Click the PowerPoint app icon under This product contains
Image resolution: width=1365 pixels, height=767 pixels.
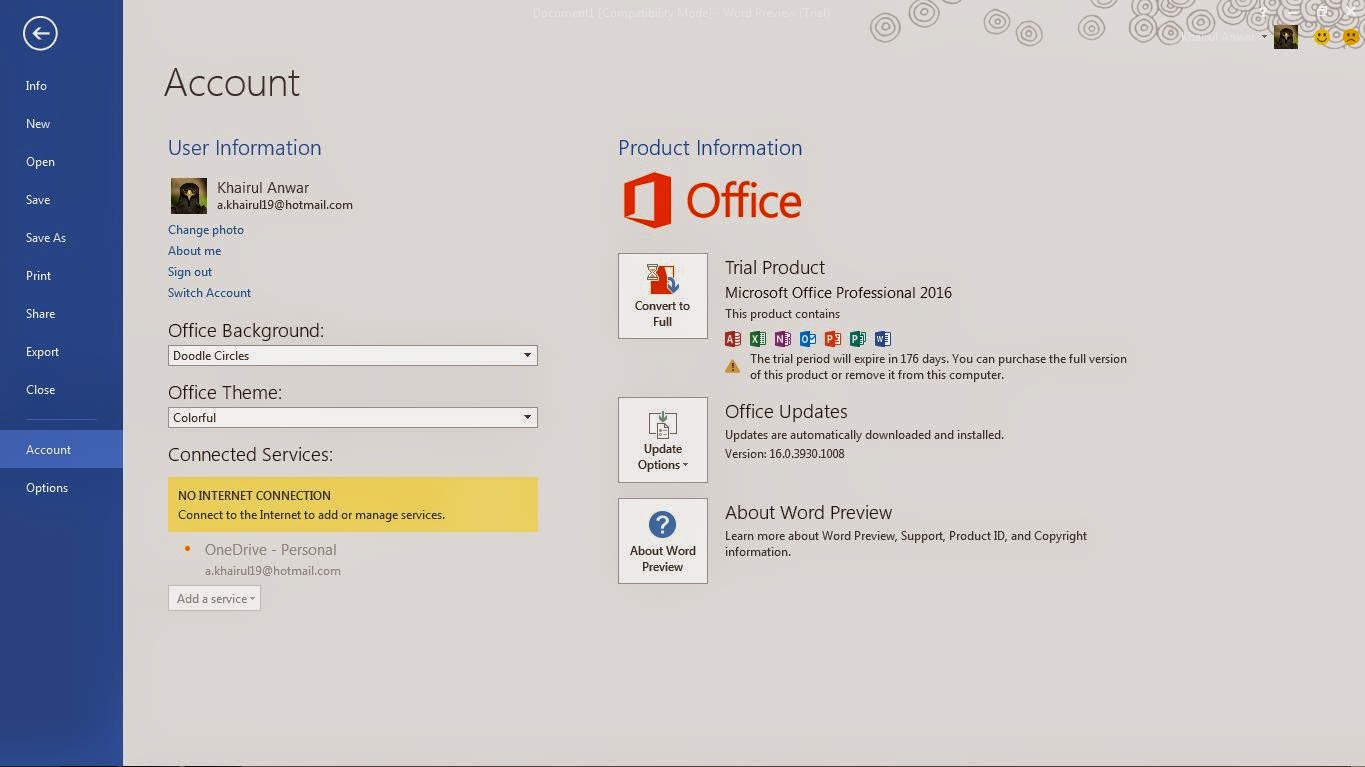(833, 339)
